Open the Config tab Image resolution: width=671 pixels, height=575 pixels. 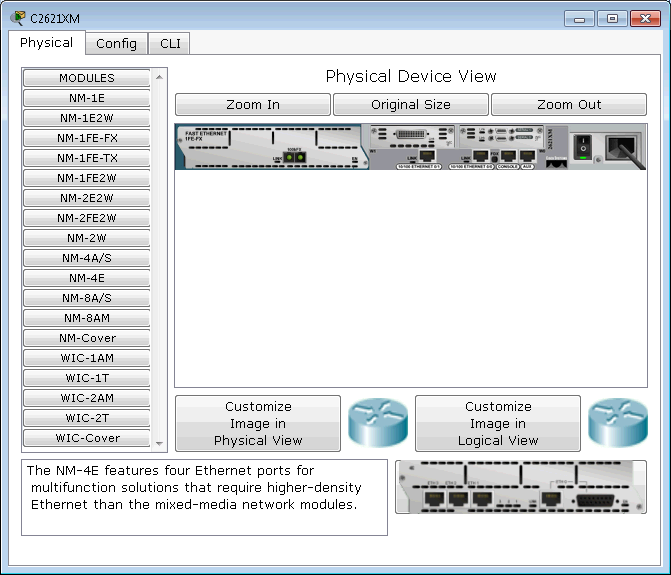click(x=116, y=44)
